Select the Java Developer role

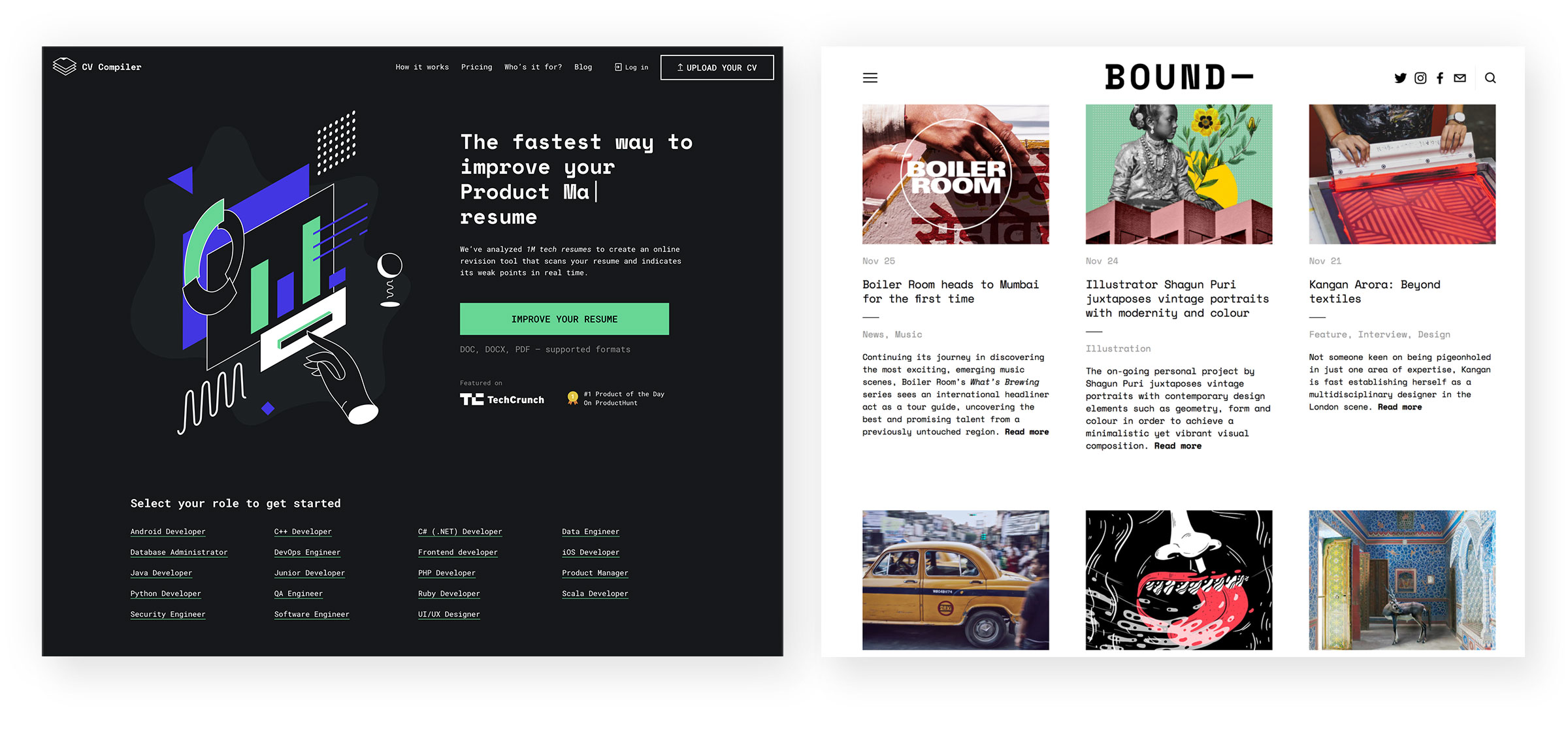161,573
